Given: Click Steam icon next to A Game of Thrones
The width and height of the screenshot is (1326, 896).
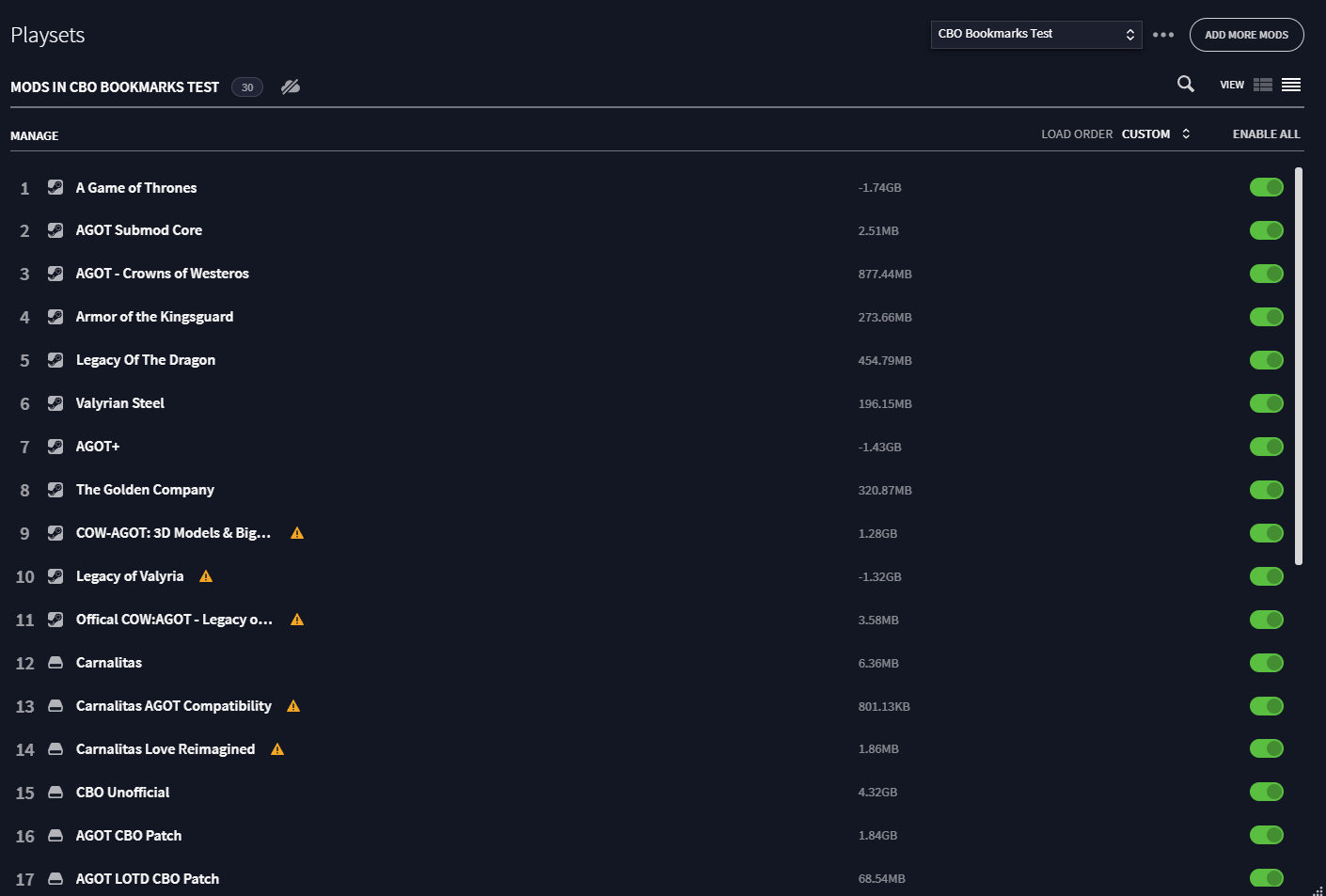Looking at the screenshot, I should [55, 187].
